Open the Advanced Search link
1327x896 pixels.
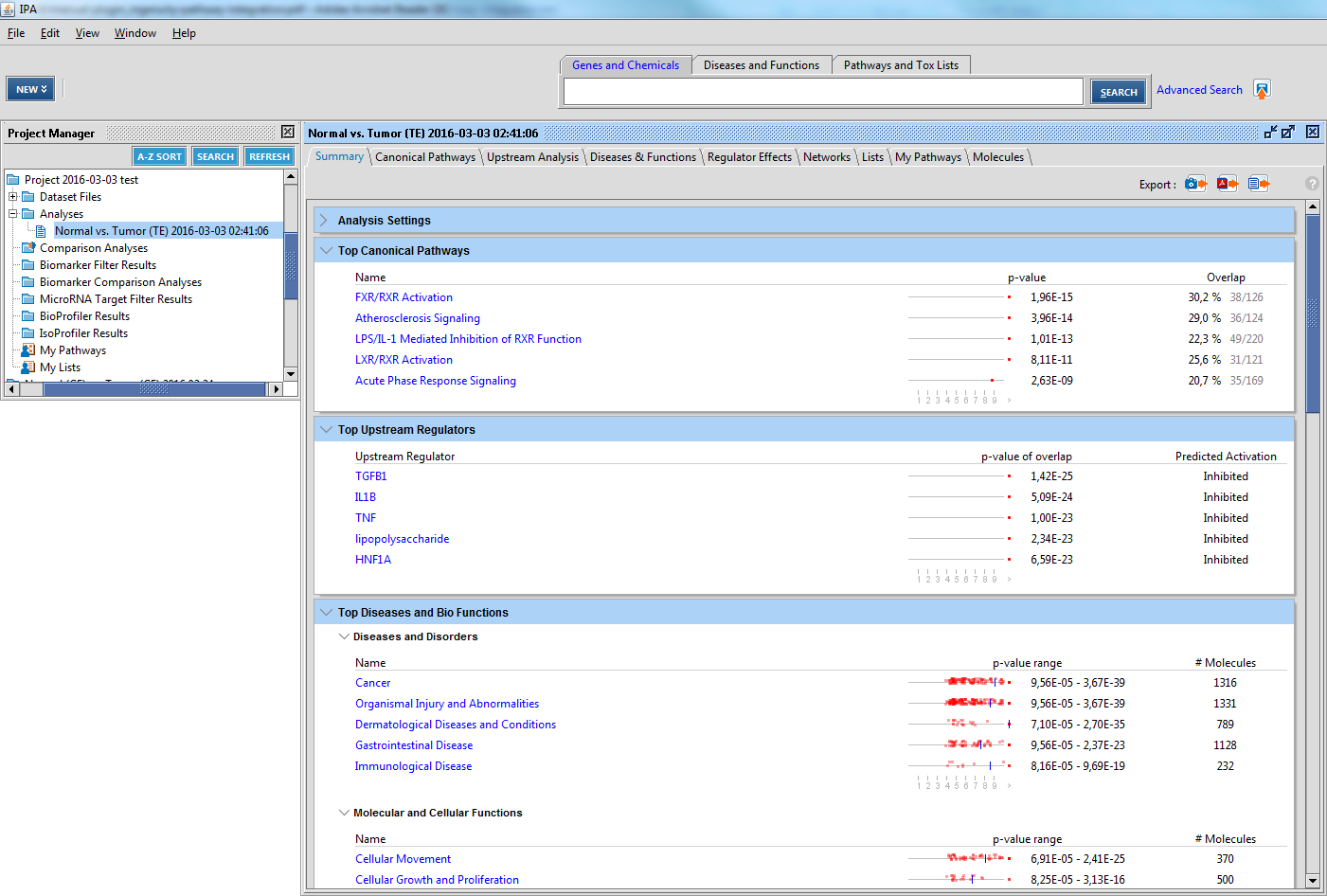pos(1199,90)
